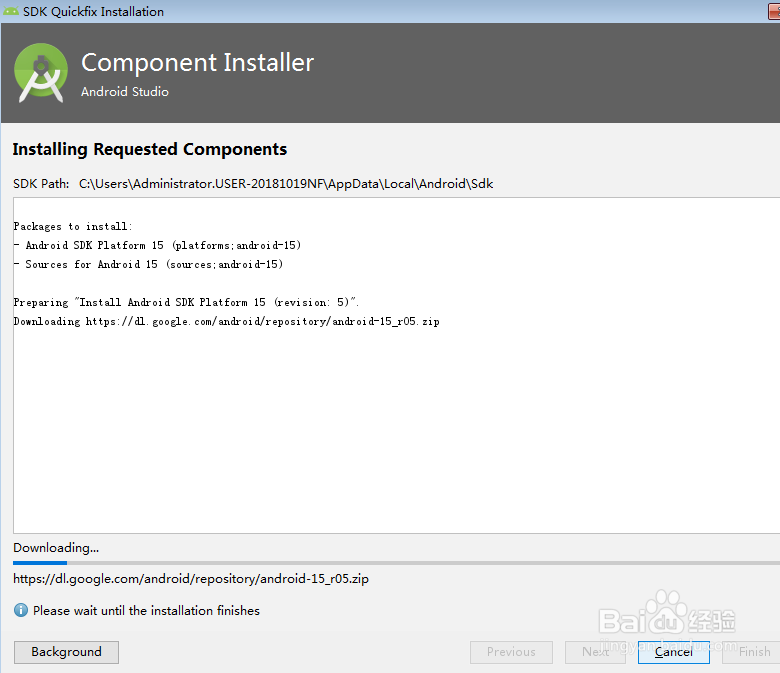Click the 'Android Studio' header subtitle
The height and width of the screenshot is (673, 780).
(x=125, y=92)
